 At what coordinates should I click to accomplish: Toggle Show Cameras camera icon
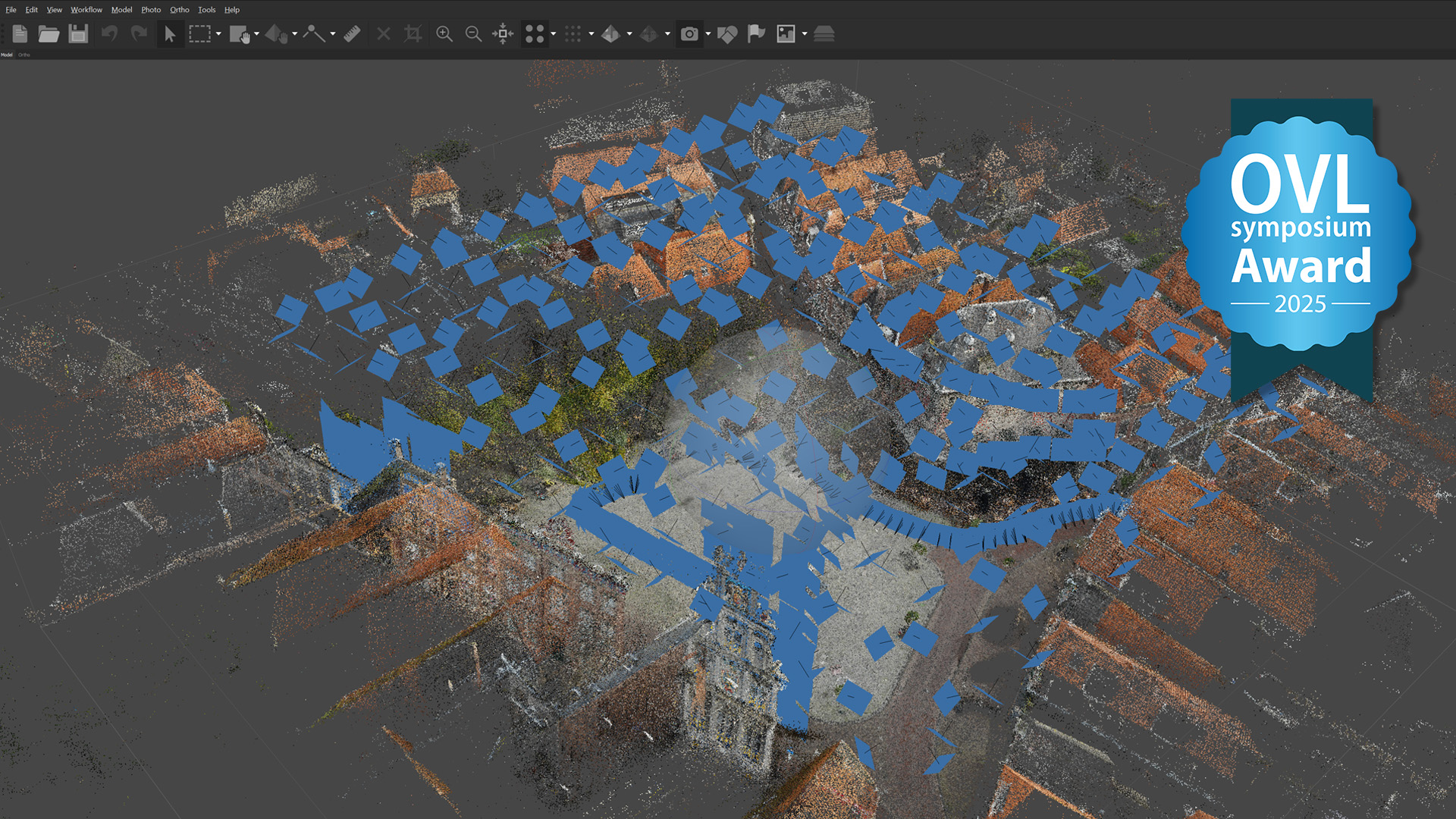(689, 33)
